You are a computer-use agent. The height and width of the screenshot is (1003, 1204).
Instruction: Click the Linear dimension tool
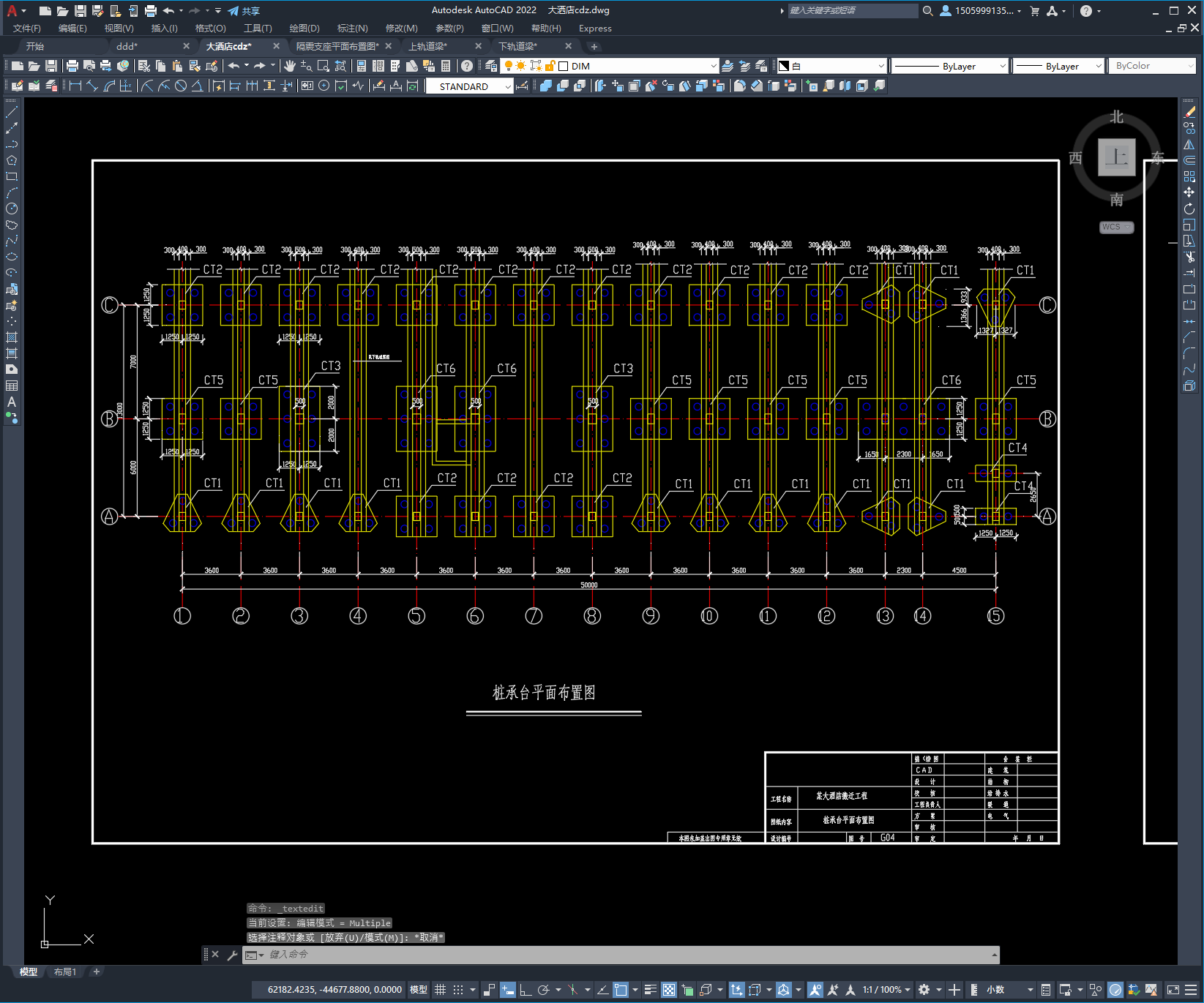point(75,86)
